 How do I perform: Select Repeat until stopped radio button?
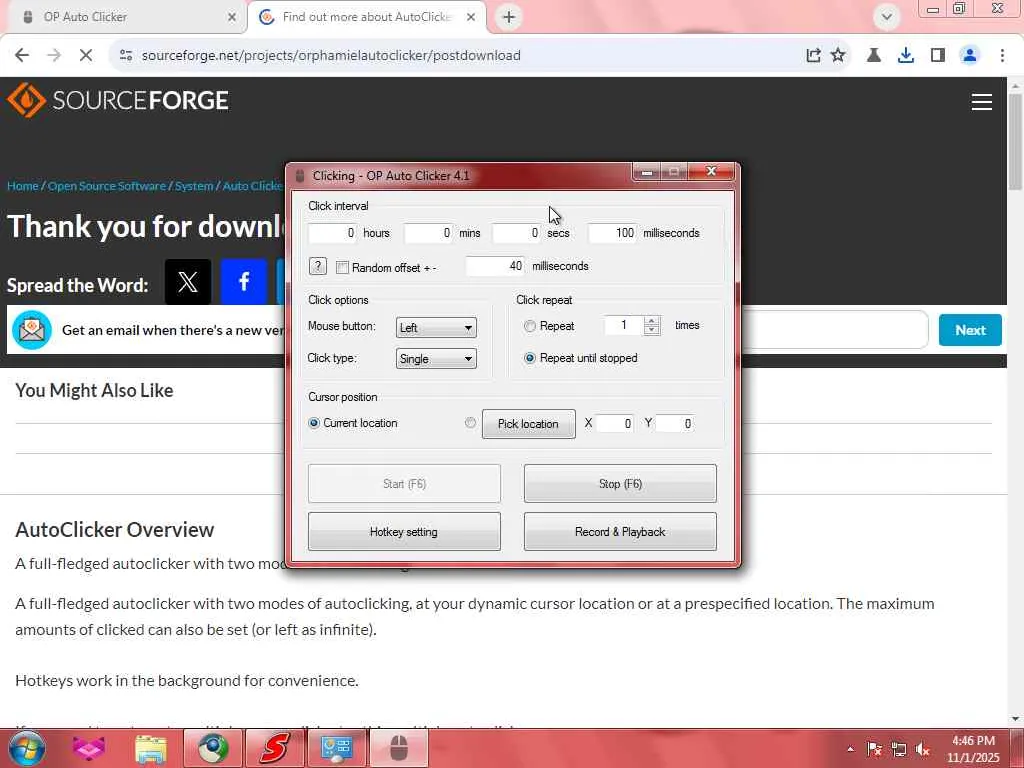[x=530, y=358]
